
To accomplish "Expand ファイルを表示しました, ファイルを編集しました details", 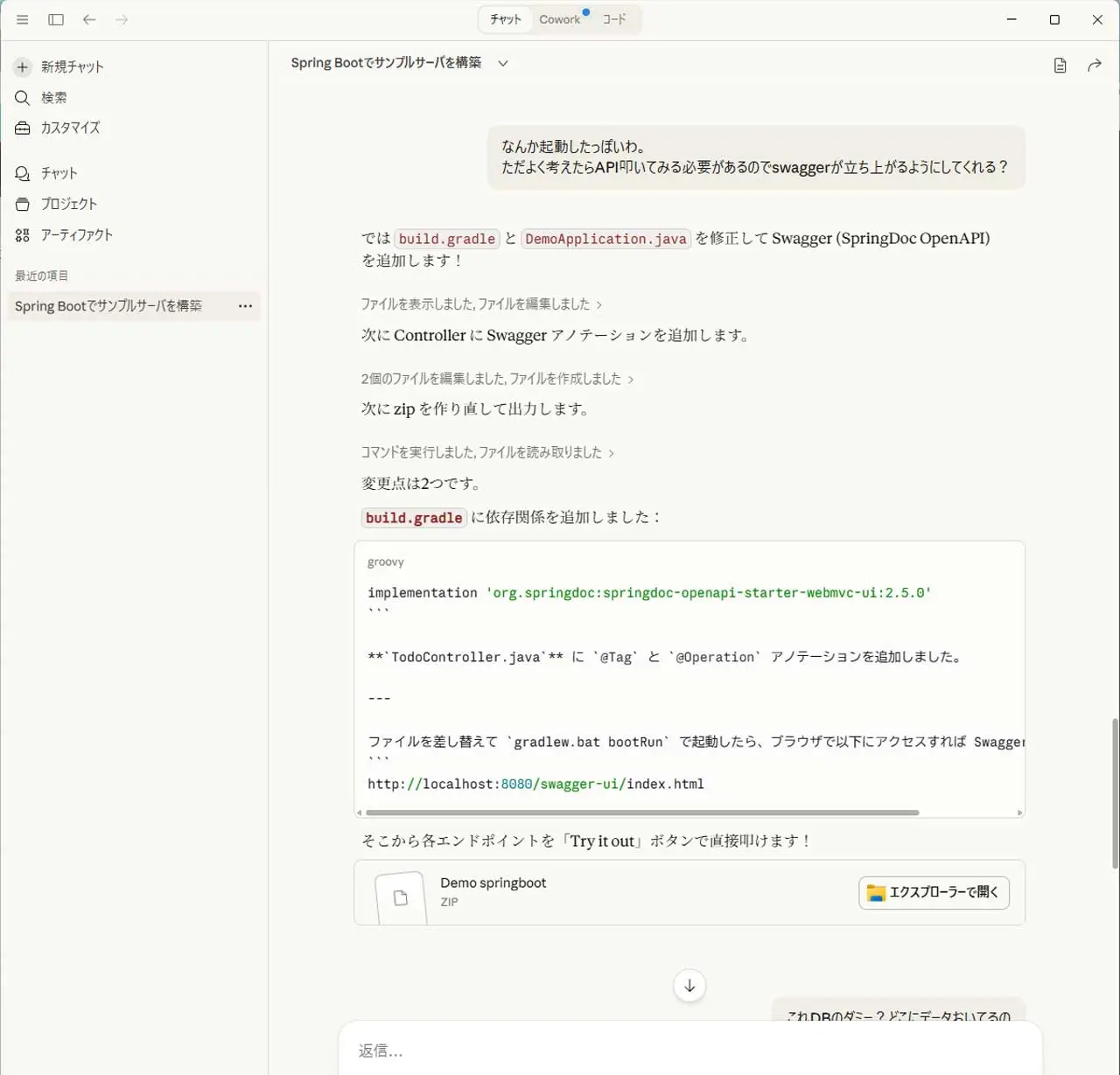I will (x=481, y=304).
